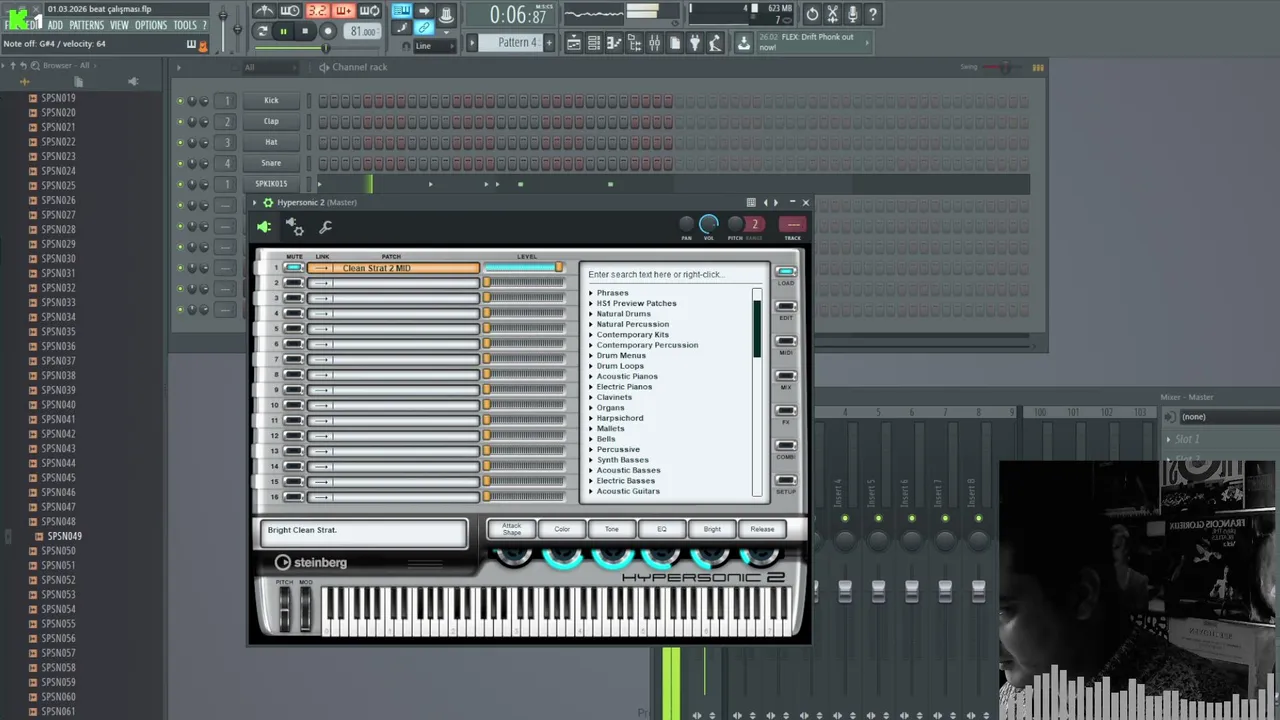Viewport: 1280px width, 720px height.
Task: Open the mixer view icon
Action: [x=654, y=43]
